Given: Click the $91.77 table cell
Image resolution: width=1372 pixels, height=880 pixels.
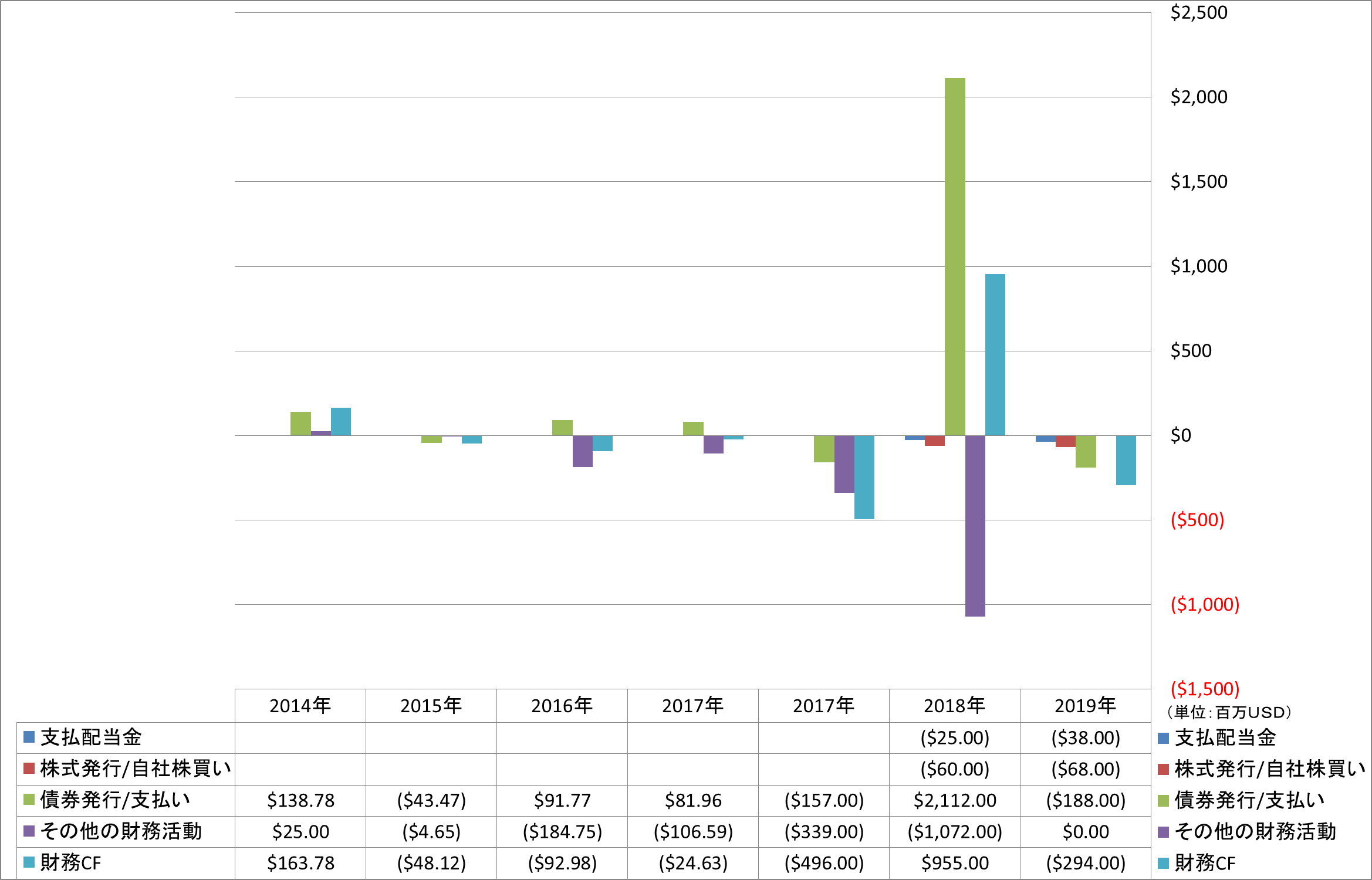Looking at the screenshot, I should pyautogui.click(x=562, y=800).
